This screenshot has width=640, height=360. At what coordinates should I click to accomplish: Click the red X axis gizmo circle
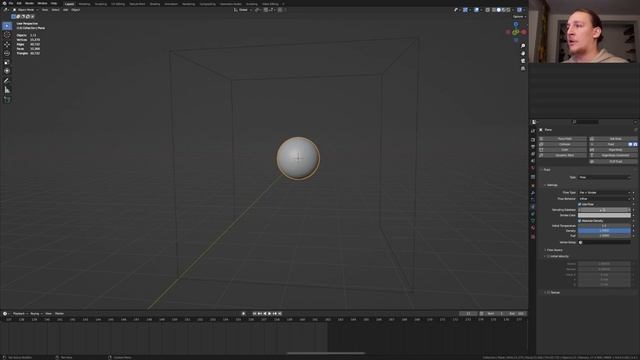[524, 32]
